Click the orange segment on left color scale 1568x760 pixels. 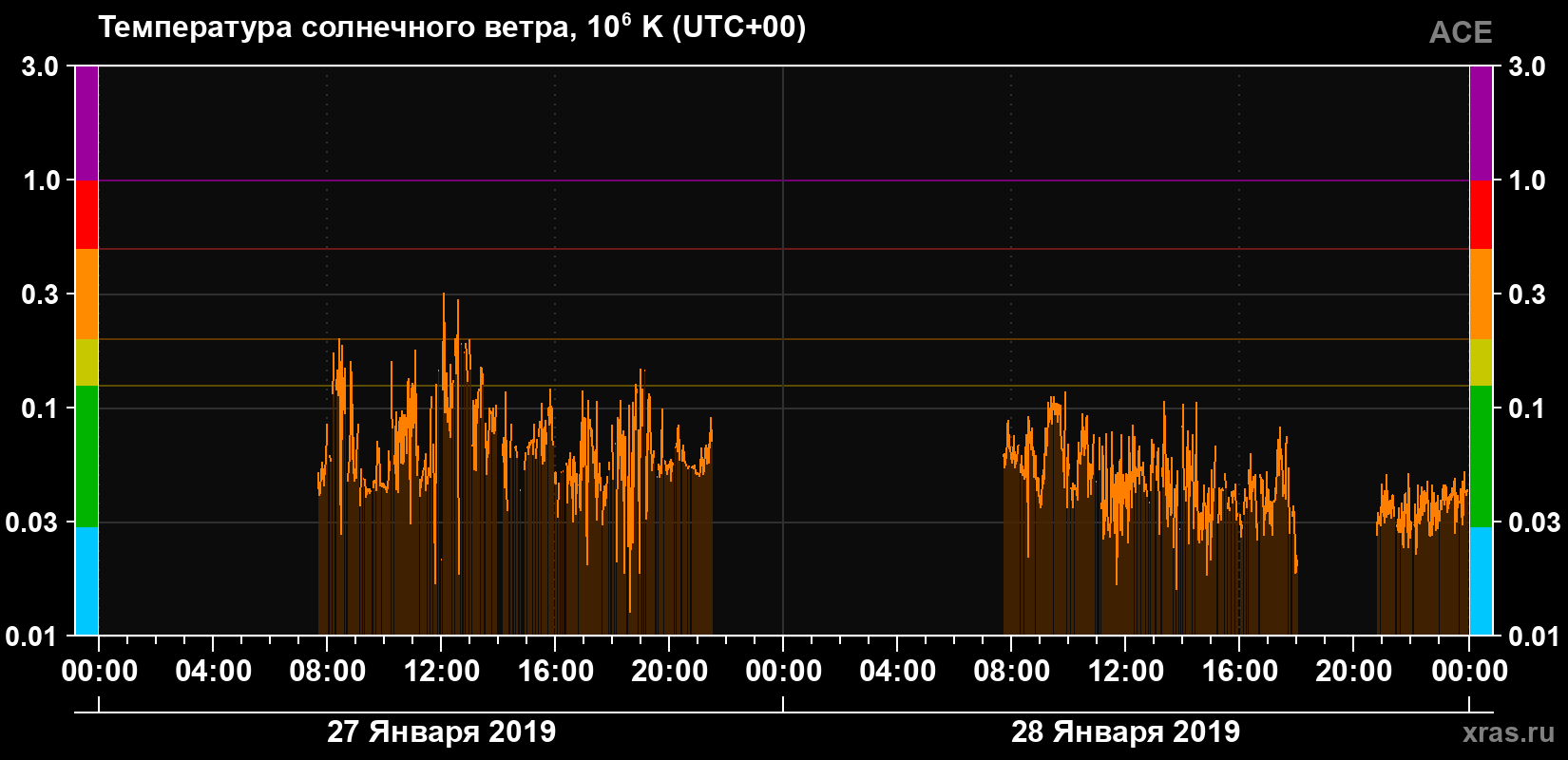[x=86, y=294]
